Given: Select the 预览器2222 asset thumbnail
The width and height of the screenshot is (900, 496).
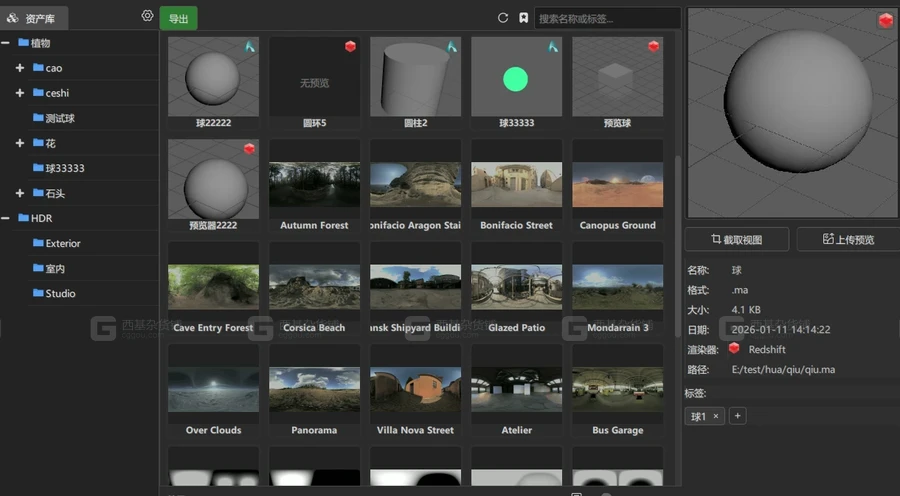Looking at the screenshot, I should (214, 179).
